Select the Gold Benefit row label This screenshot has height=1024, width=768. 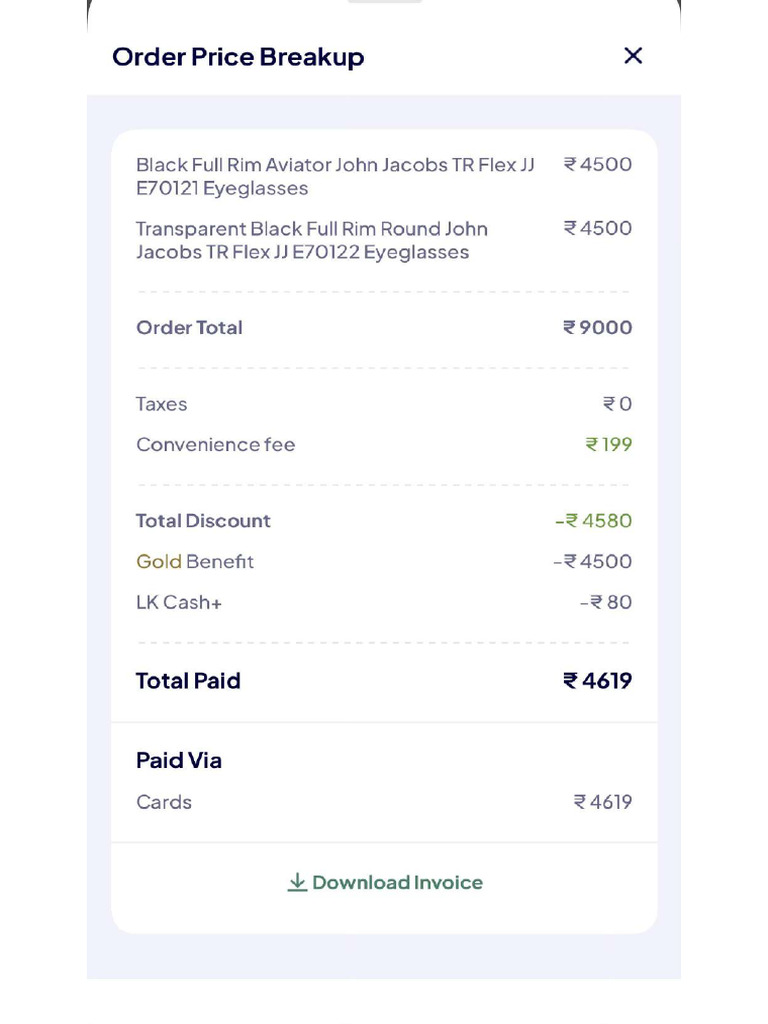pos(195,562)
